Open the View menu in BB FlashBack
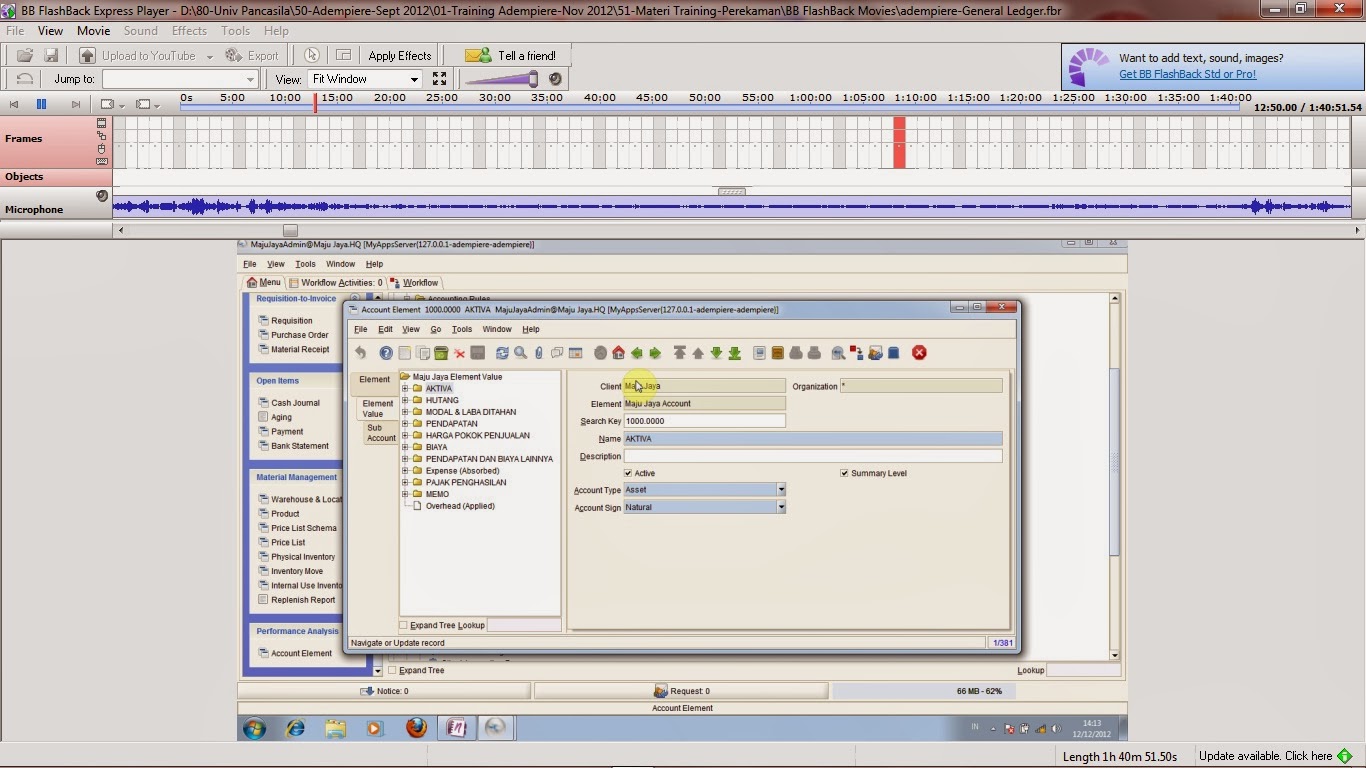The height and width of the screenshot is (768, 1366). (x=50, y=31)
